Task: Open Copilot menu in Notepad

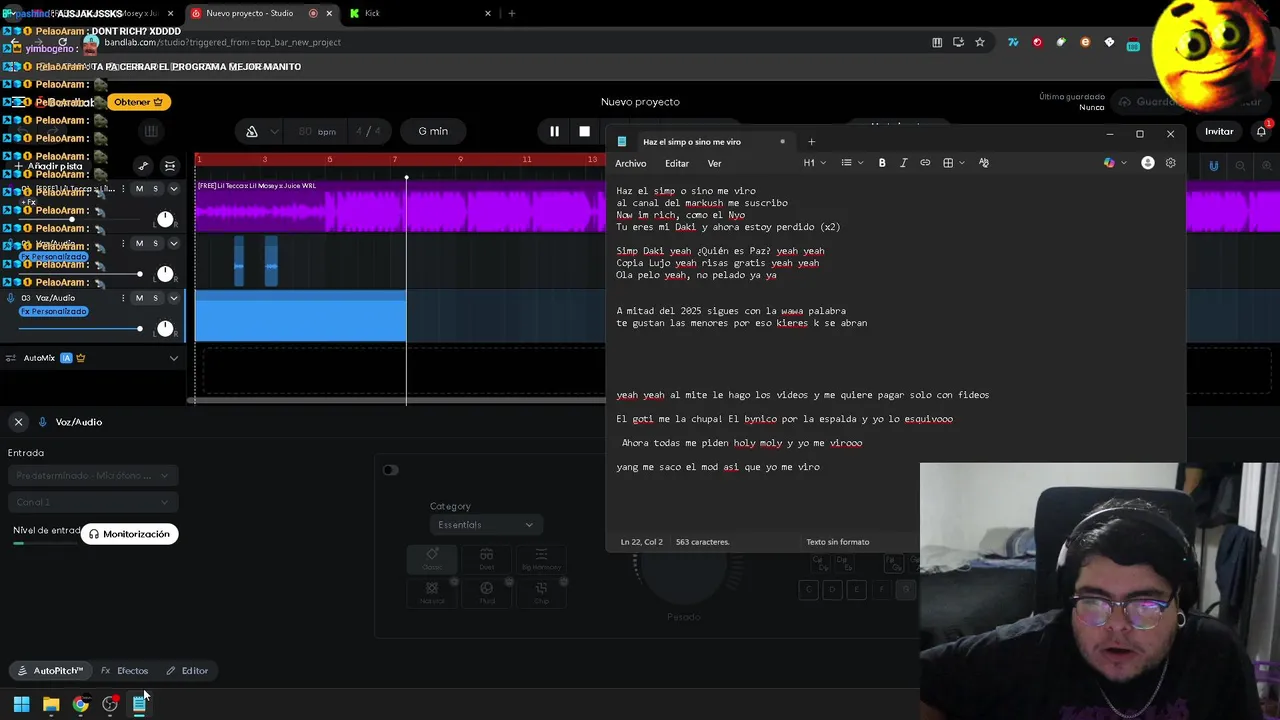Action: coord(1114,163)
